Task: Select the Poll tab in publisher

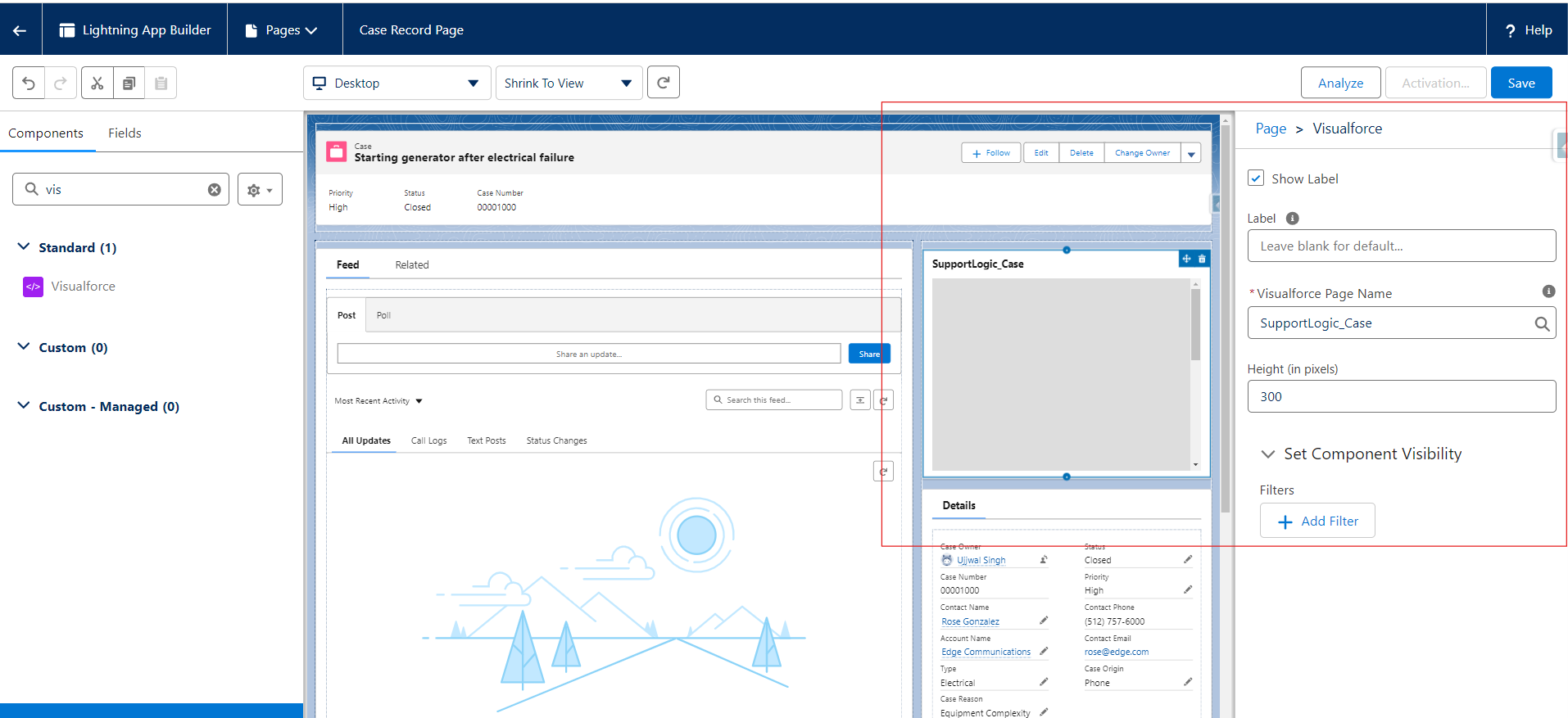Action: [x=383, y=315]
